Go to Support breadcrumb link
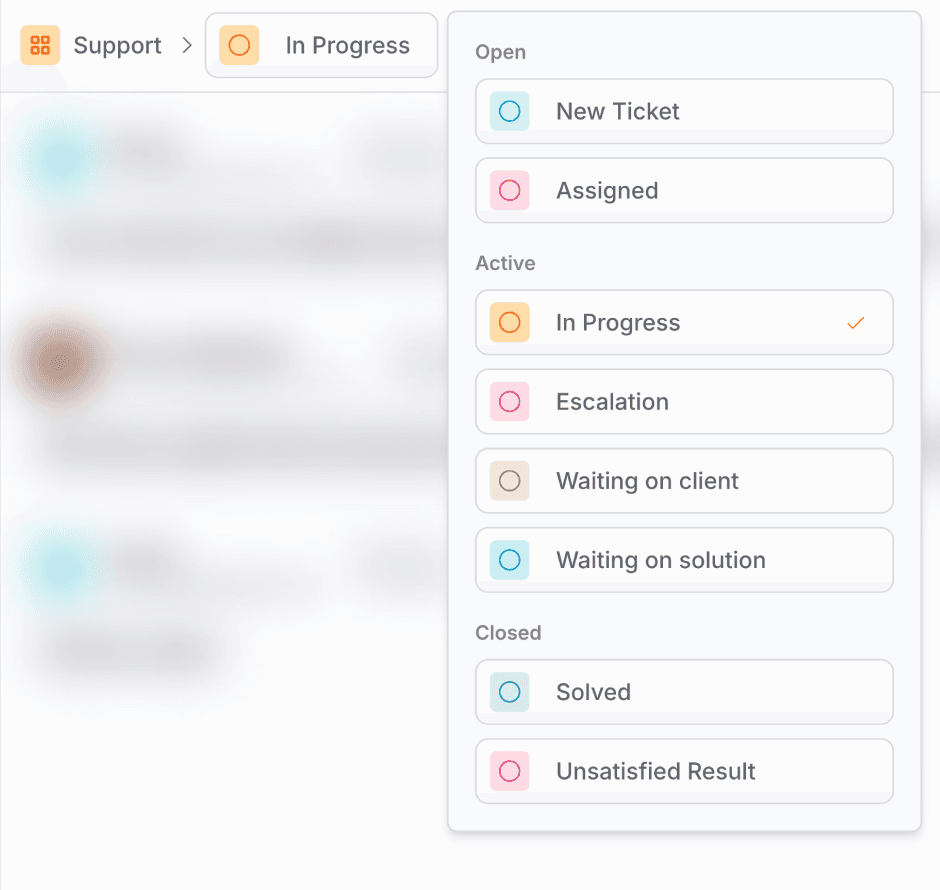Image resolution: width=940 pixels, height=890 pixels. (x=117, y=45)
